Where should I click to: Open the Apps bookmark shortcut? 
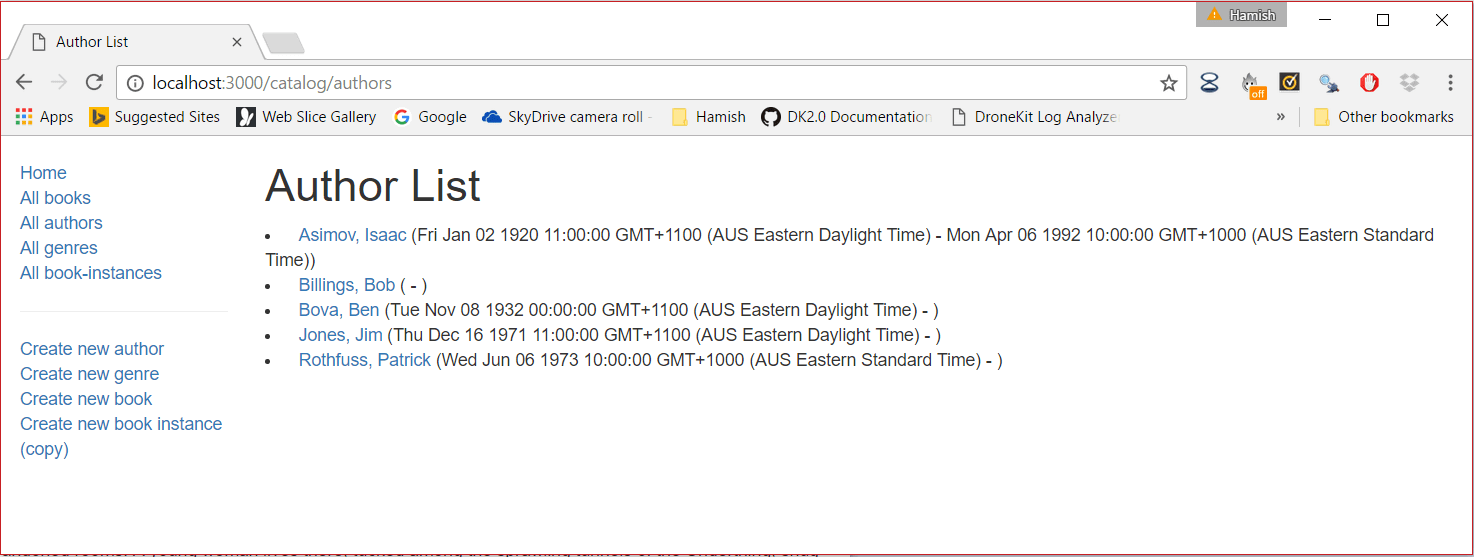point(45,117)
